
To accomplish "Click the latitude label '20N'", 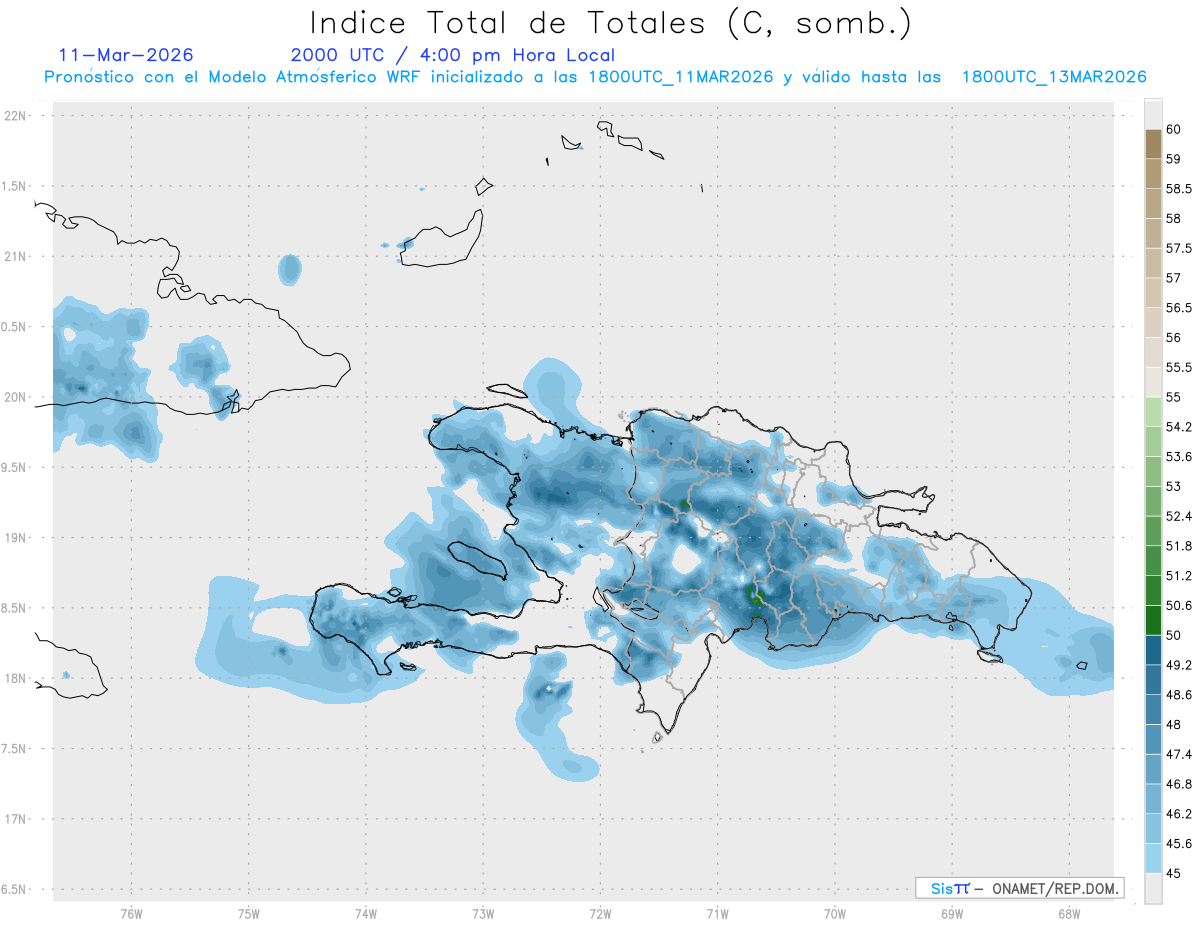I will [16, 397].
